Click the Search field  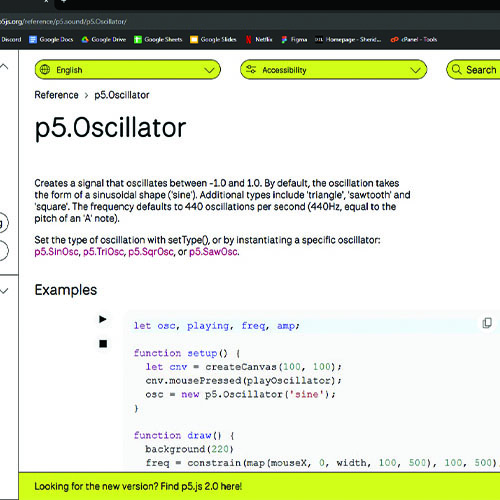[x=473, y=70]
